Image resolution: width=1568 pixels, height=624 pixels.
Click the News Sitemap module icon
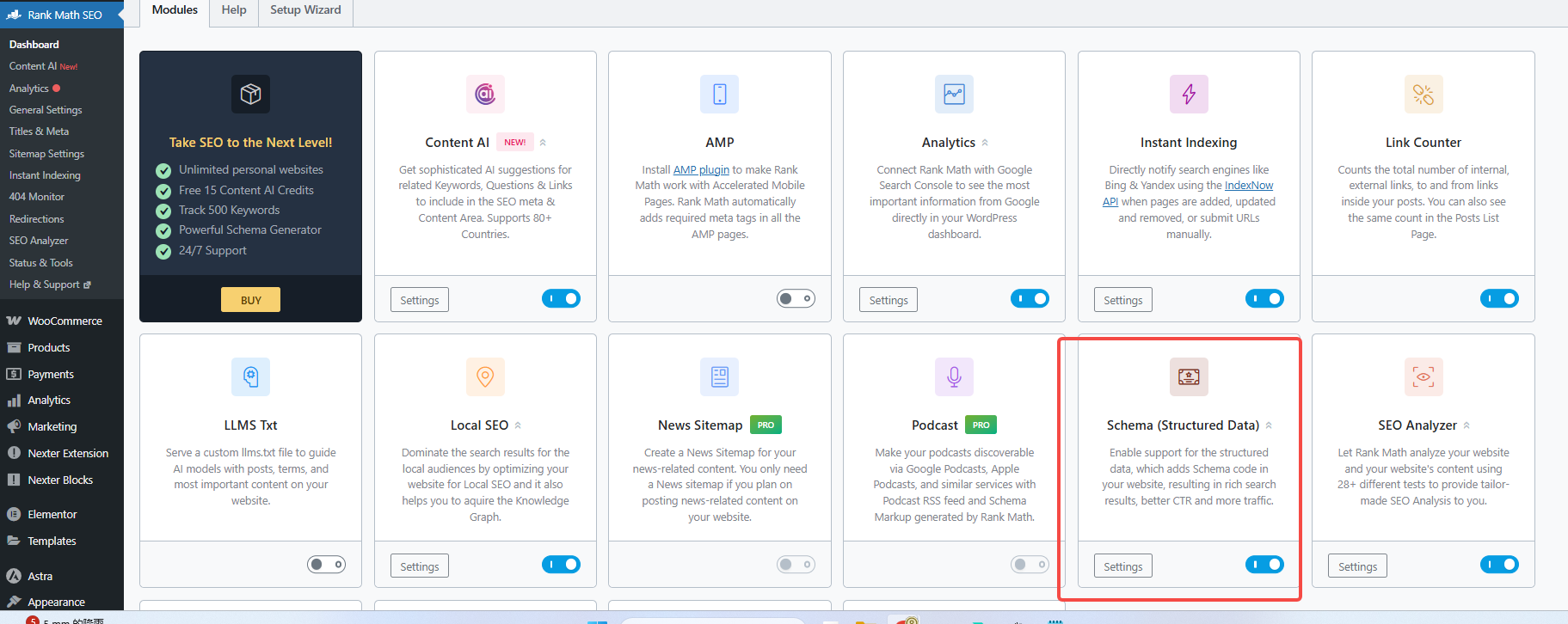[x=720, y=376]
